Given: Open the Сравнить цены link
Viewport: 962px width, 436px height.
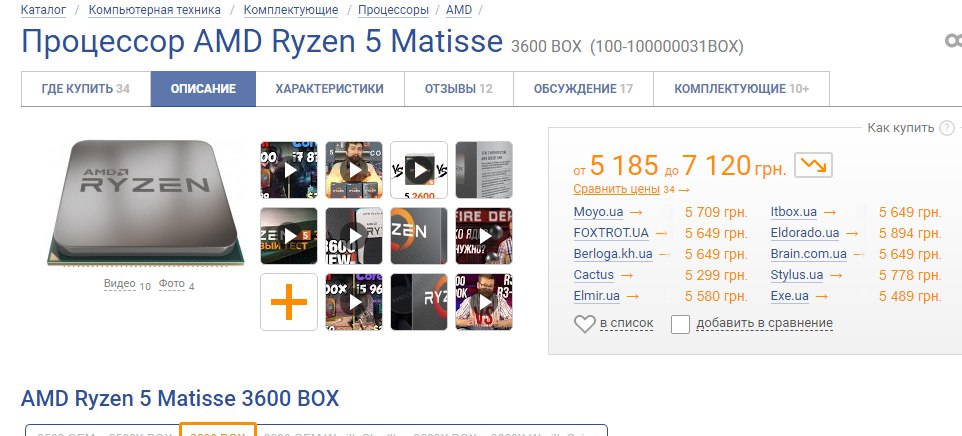Looking at the screenshot, I should pyautogui.click(x=617, y=189).
